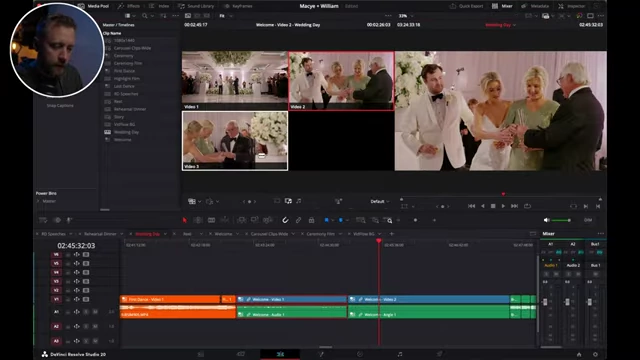
Task: Open Carousel Clips-Wide in media pool
Action: point(132,48)
